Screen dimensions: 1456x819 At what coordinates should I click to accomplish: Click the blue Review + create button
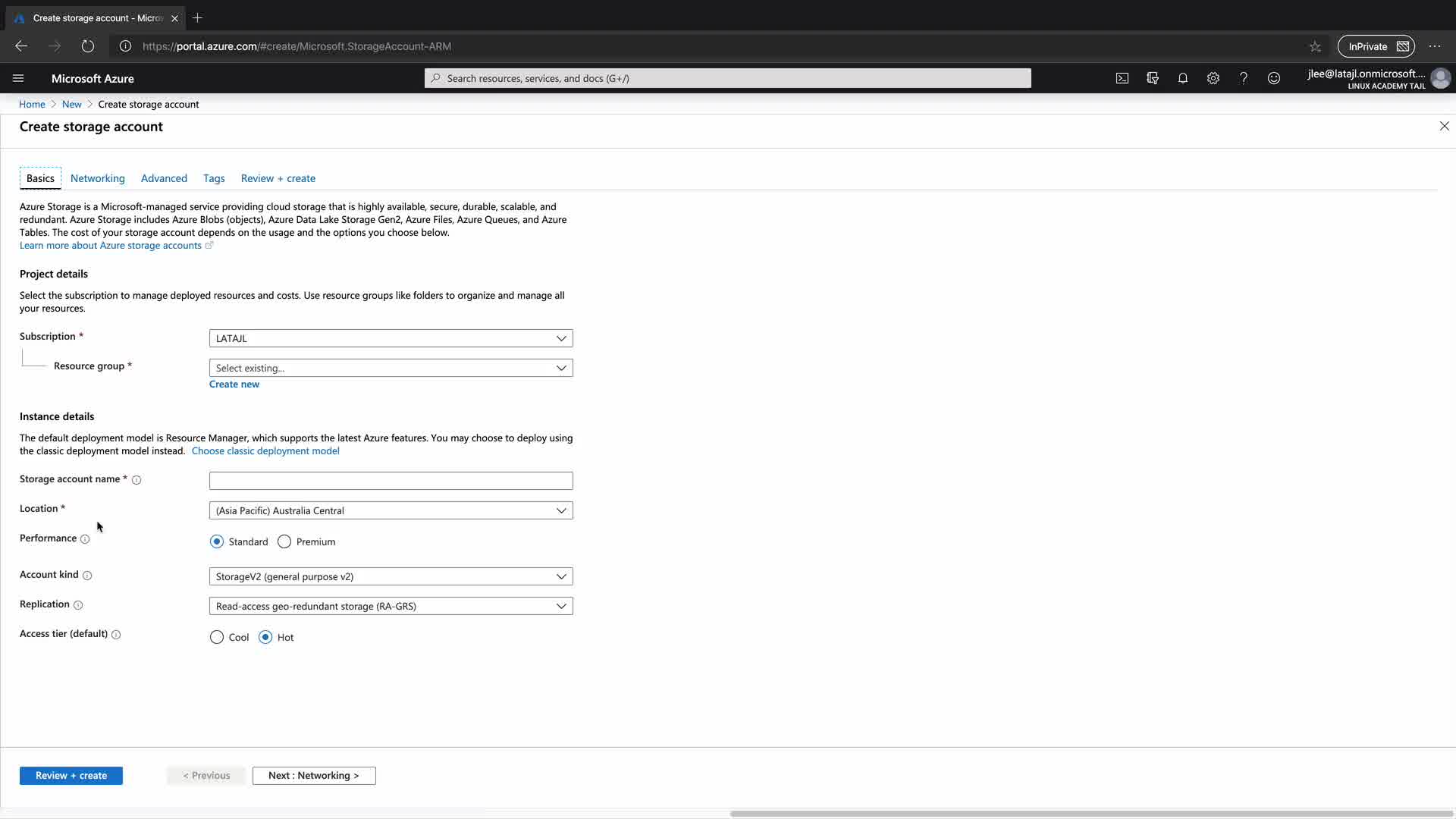pyautogui.click(x=71, y=775)
